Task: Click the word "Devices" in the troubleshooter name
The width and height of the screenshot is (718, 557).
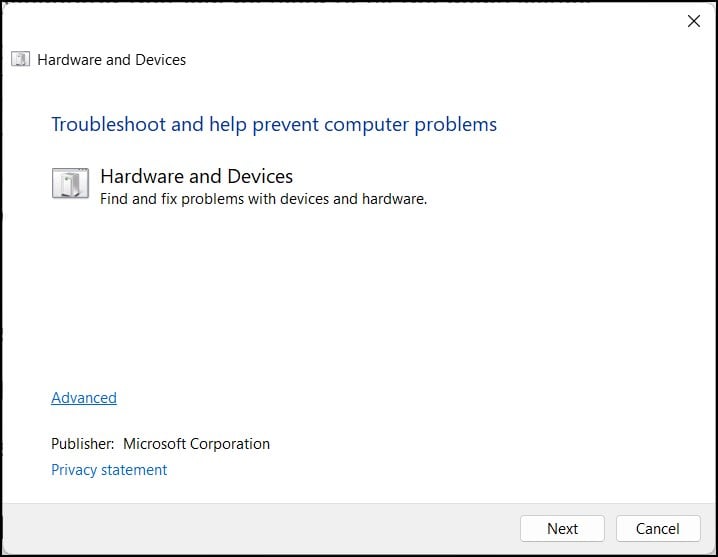Action: (260, 176)
